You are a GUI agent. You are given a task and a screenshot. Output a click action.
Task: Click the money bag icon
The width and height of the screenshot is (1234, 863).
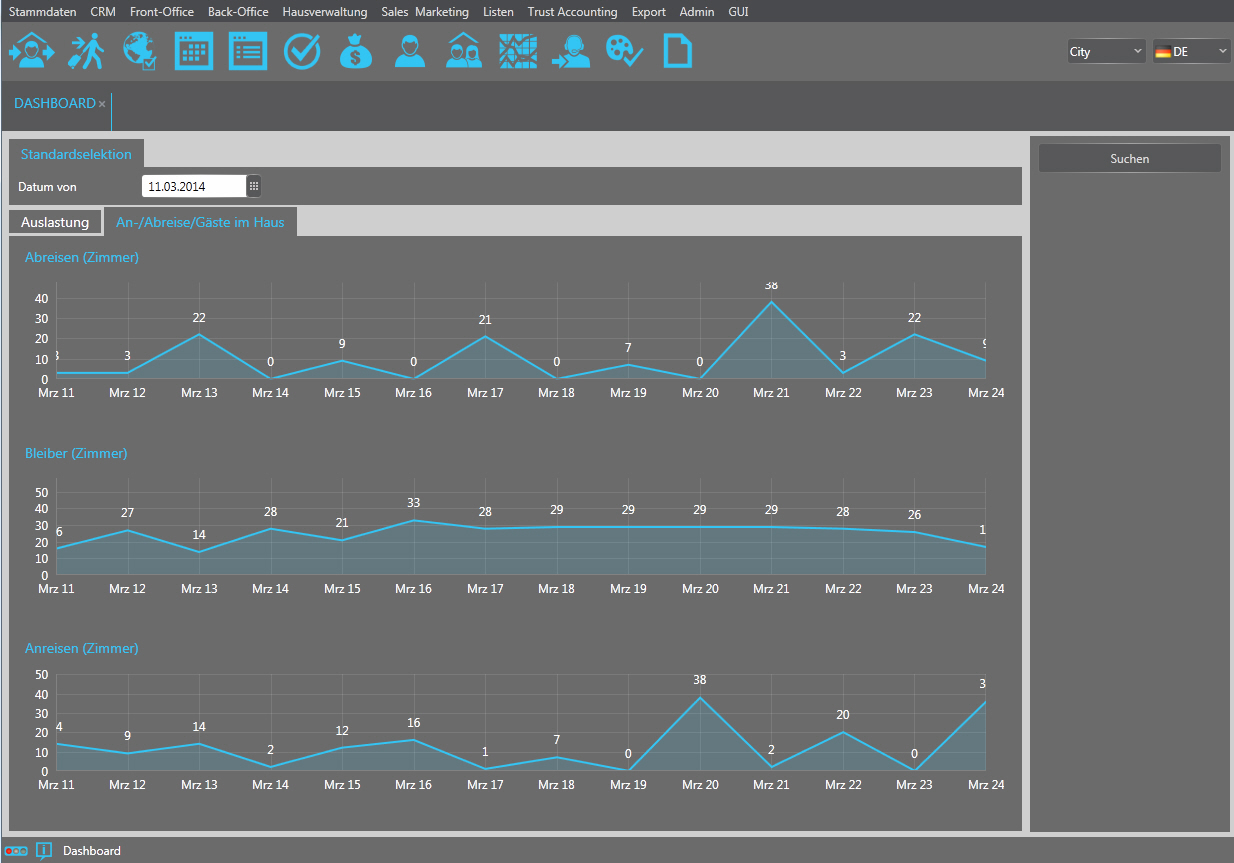(355, 51)
